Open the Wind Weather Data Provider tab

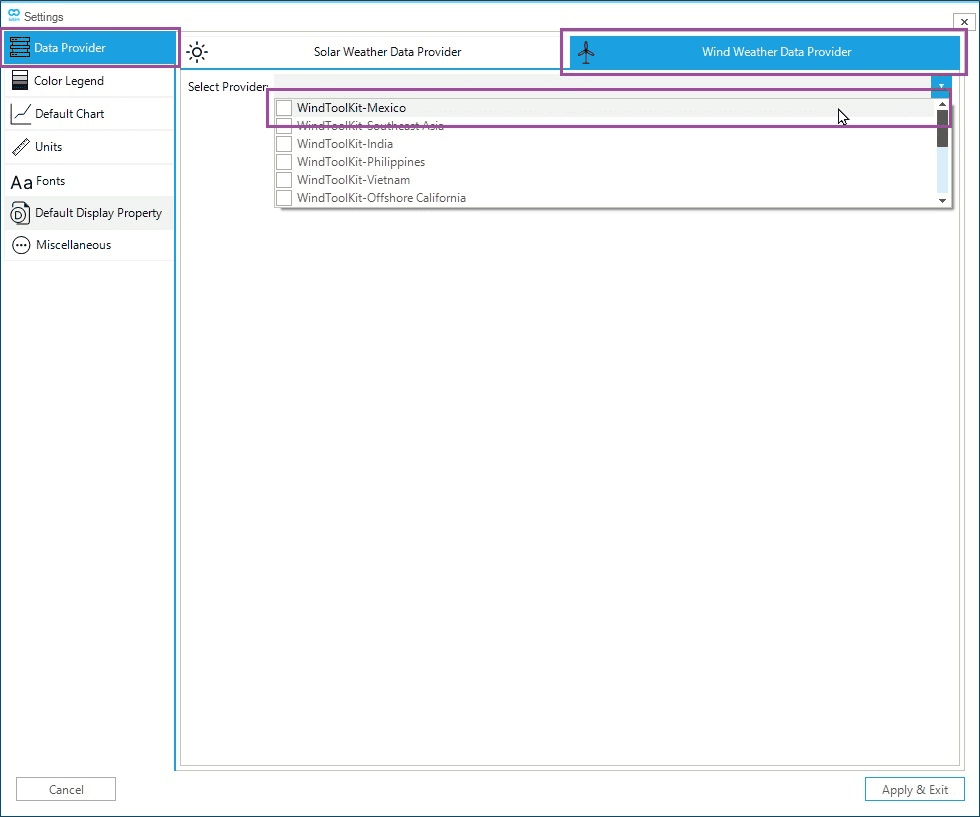tap(776, 52)
